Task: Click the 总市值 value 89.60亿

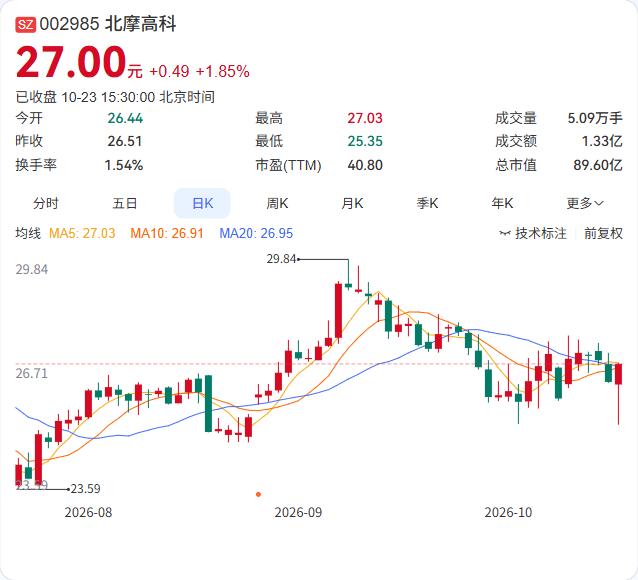Action: [x=598, y=165]
